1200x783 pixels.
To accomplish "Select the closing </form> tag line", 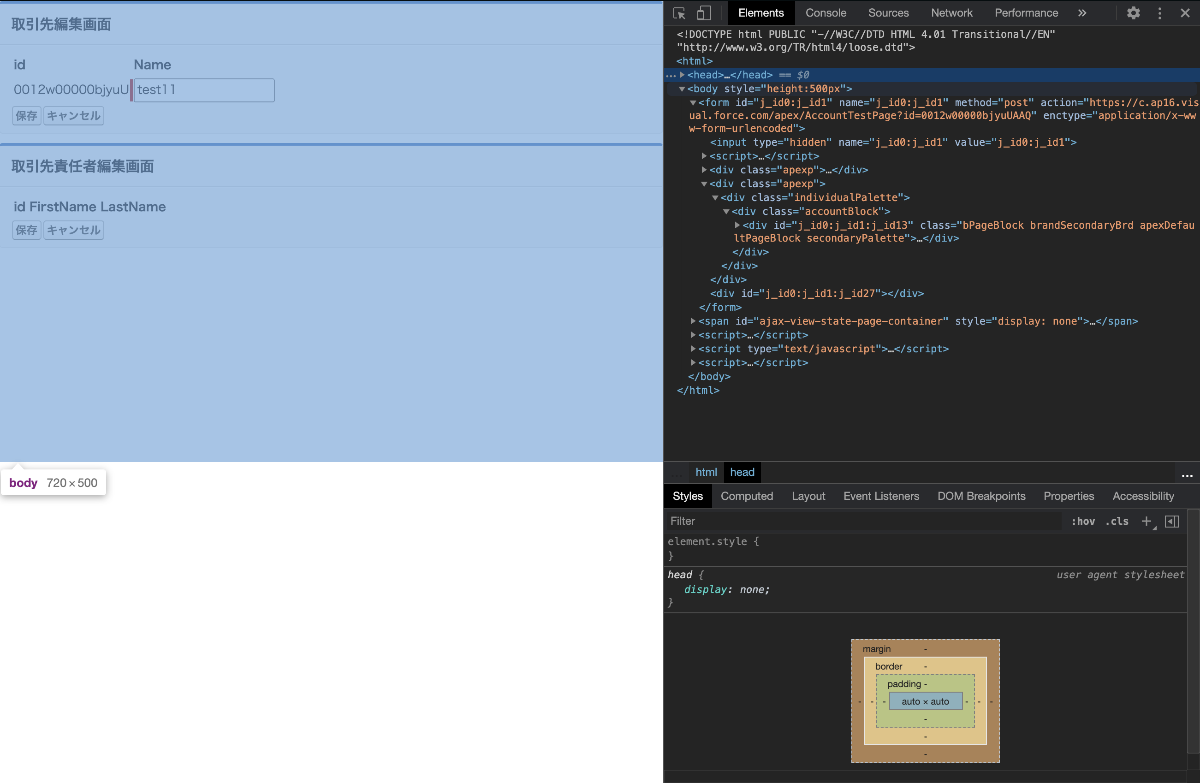I will point(719,307).
